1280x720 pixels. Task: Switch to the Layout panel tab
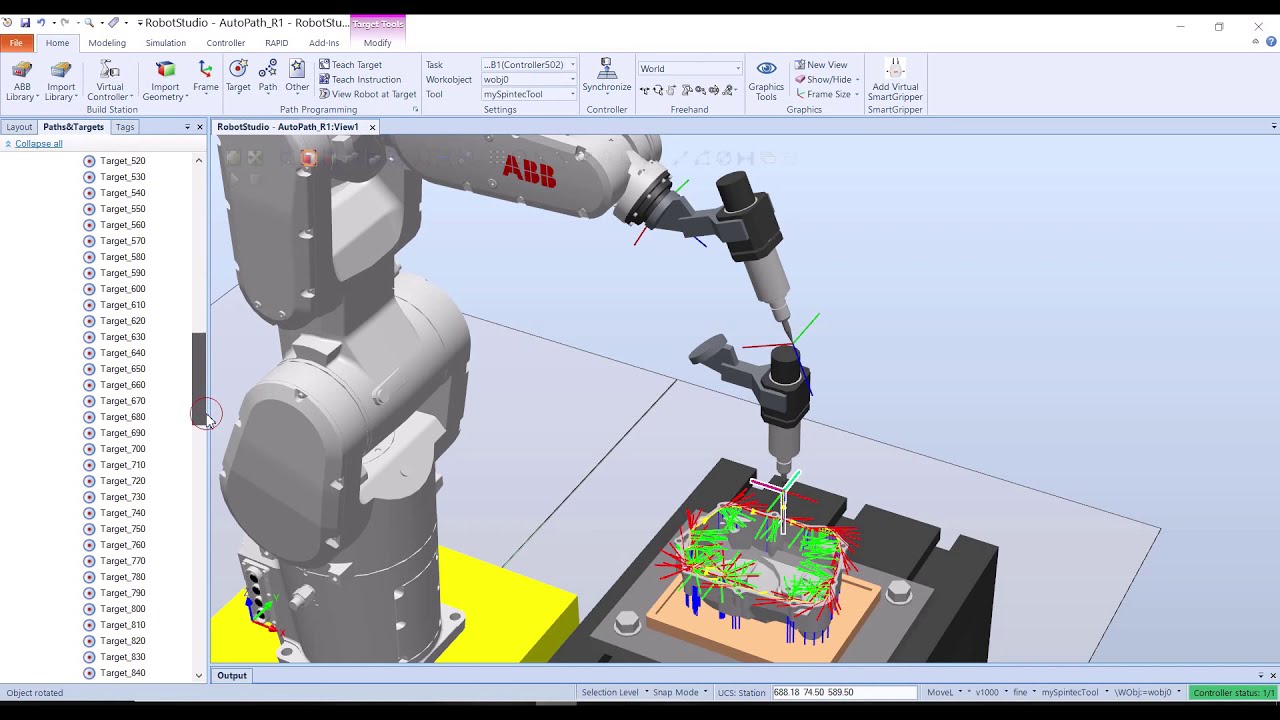[x=19, y=127]
